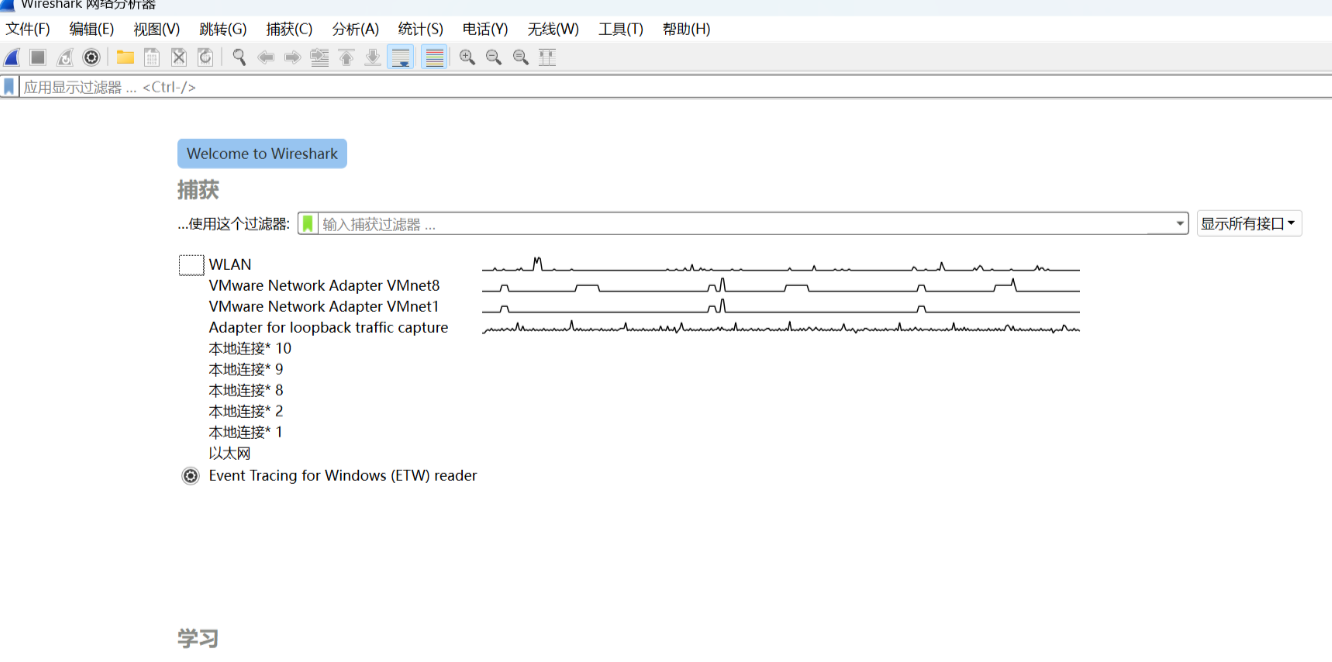
Task: Reset zoom to normal size icon
Action: [521, 57]
